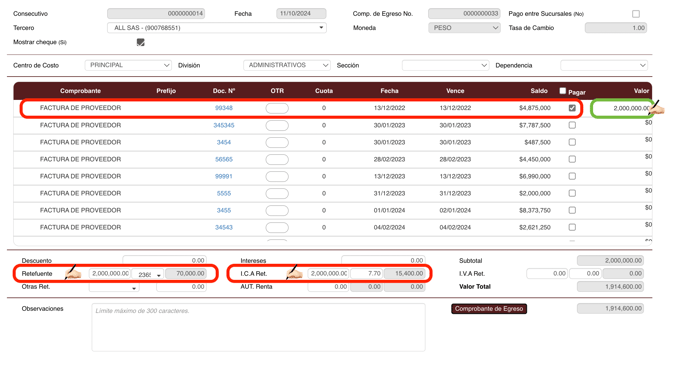Check Pagar for invoice 34543
688x375 pixels.
coord(572,227)
